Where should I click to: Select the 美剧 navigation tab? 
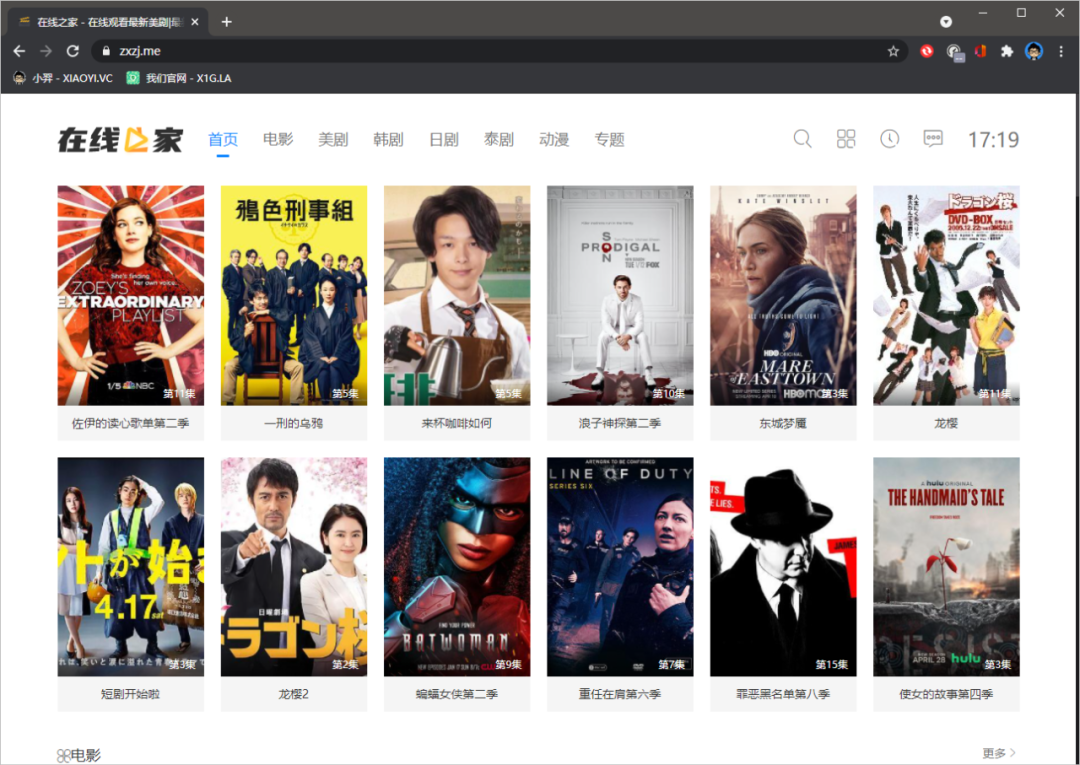333,140
